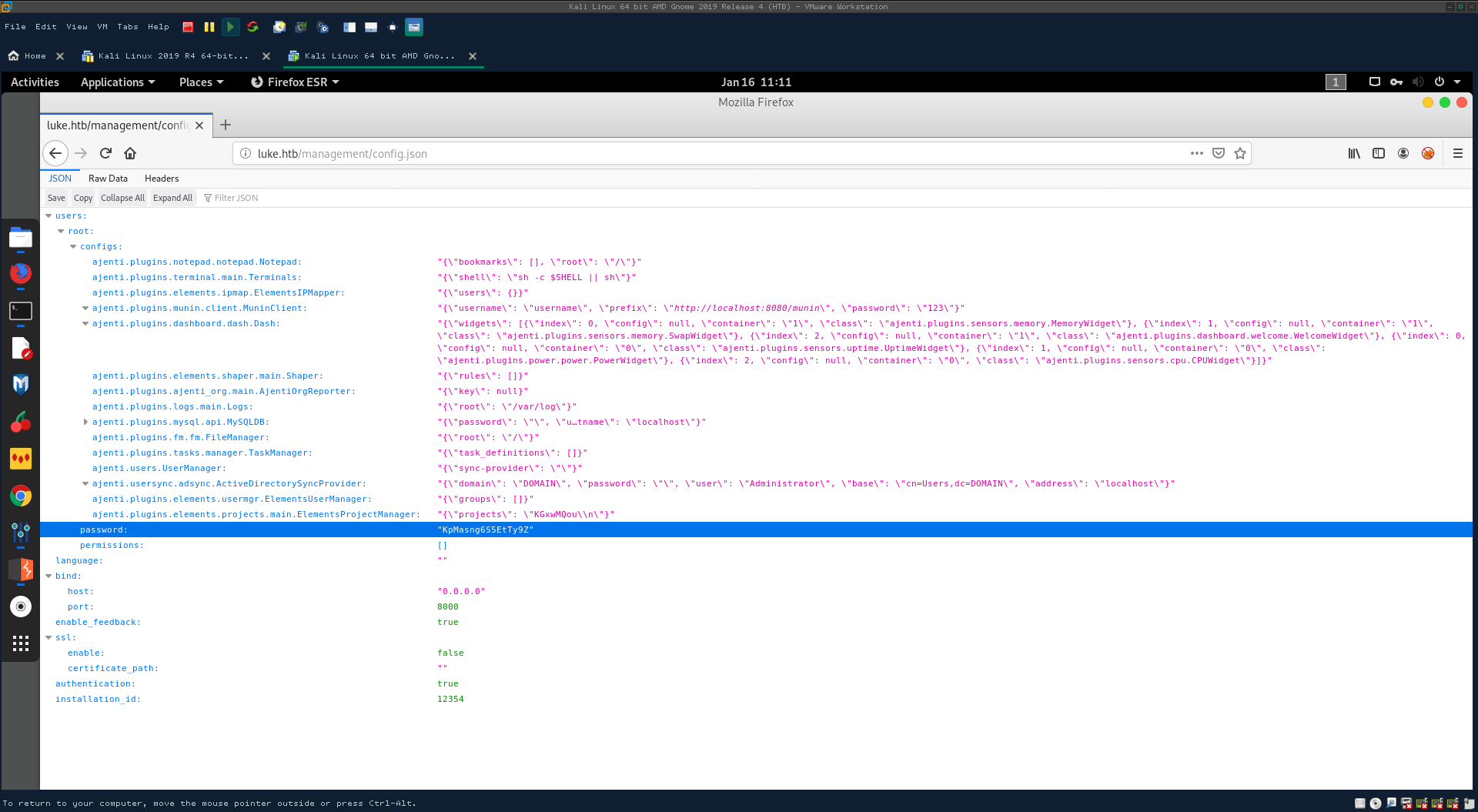Launch Terminal from the dock
1478x812 pixels.
[21, 311]
